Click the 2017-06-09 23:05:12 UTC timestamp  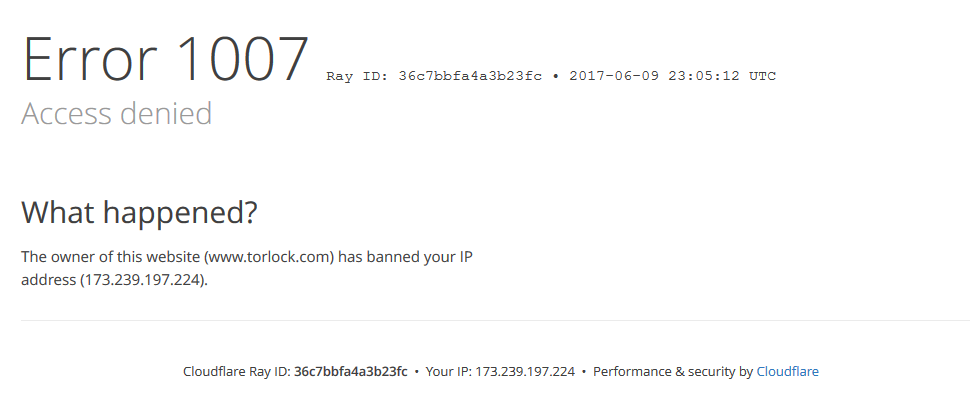(672, 76)
